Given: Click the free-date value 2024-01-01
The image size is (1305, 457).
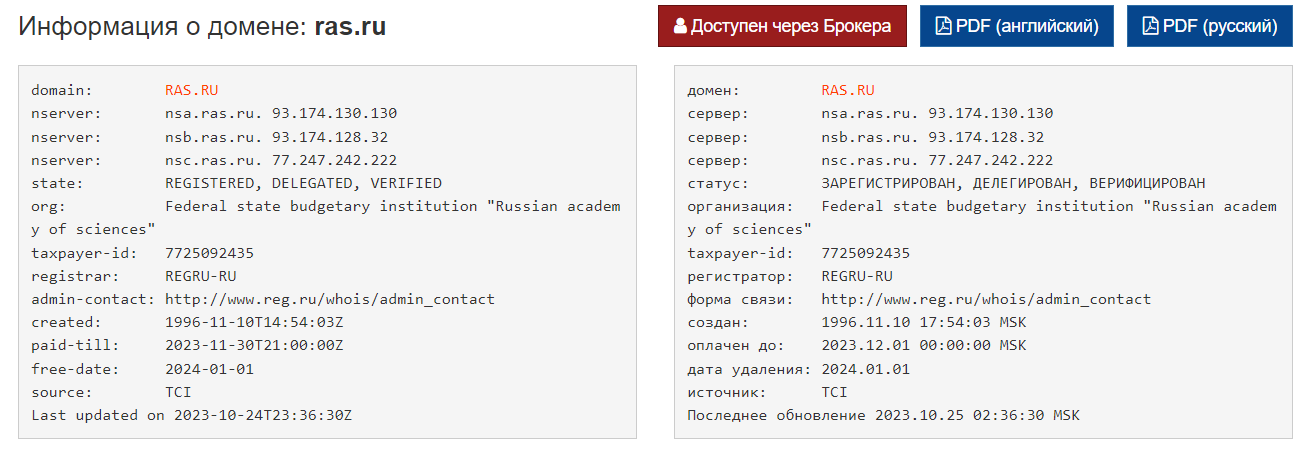Looking at the screenshot, I should pyautogui.click(x=209, y=369).
